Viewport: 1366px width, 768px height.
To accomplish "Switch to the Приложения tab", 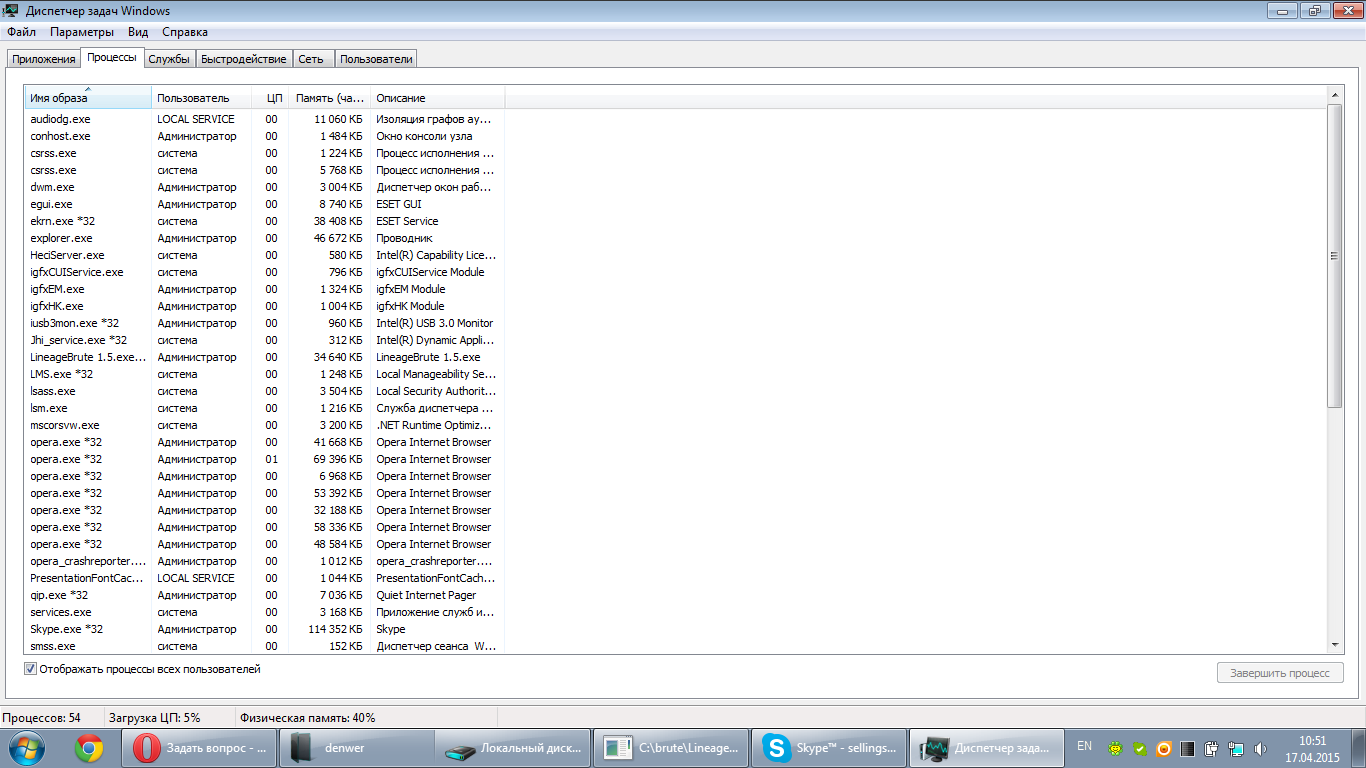I will click(44, 59).
